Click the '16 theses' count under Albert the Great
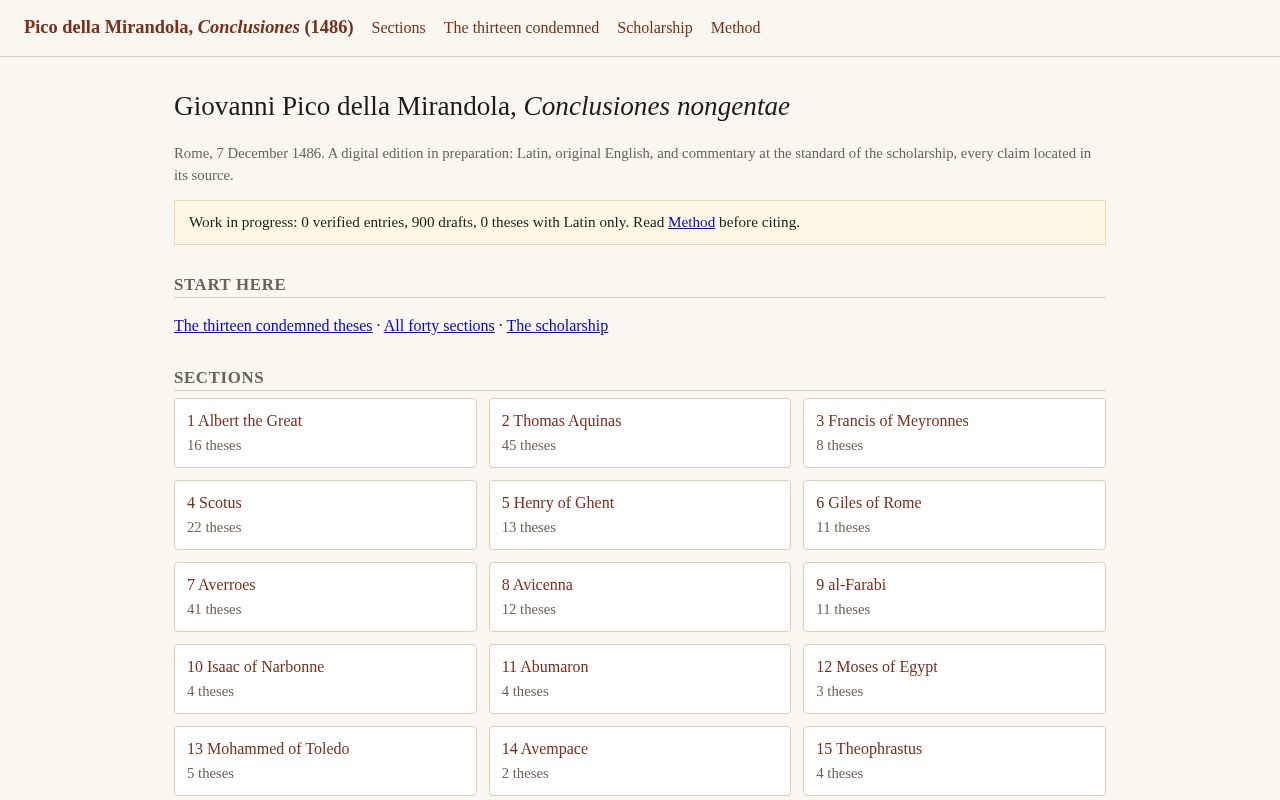This screenshot has height=800, width=1280. (214, 445)
